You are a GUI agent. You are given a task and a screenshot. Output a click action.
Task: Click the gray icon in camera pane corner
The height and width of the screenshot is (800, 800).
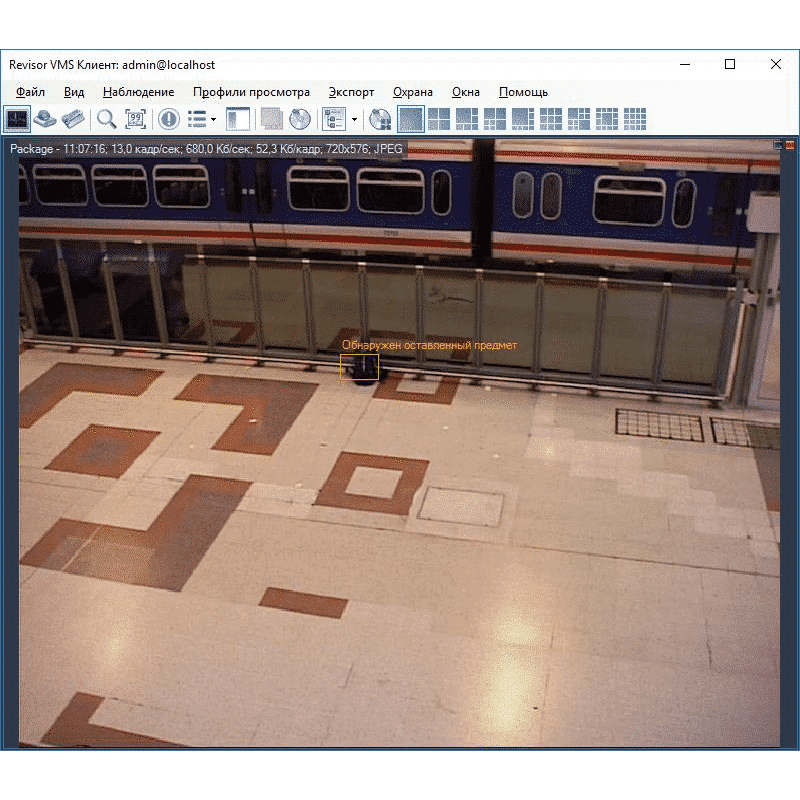click(778, 145)
